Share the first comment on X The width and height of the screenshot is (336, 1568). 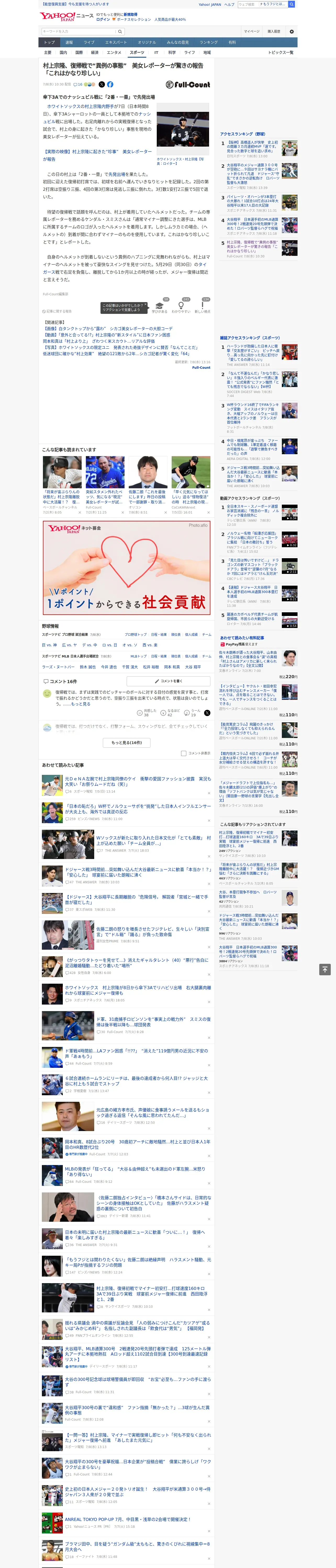pyautogui.click(x=207, y=712)
